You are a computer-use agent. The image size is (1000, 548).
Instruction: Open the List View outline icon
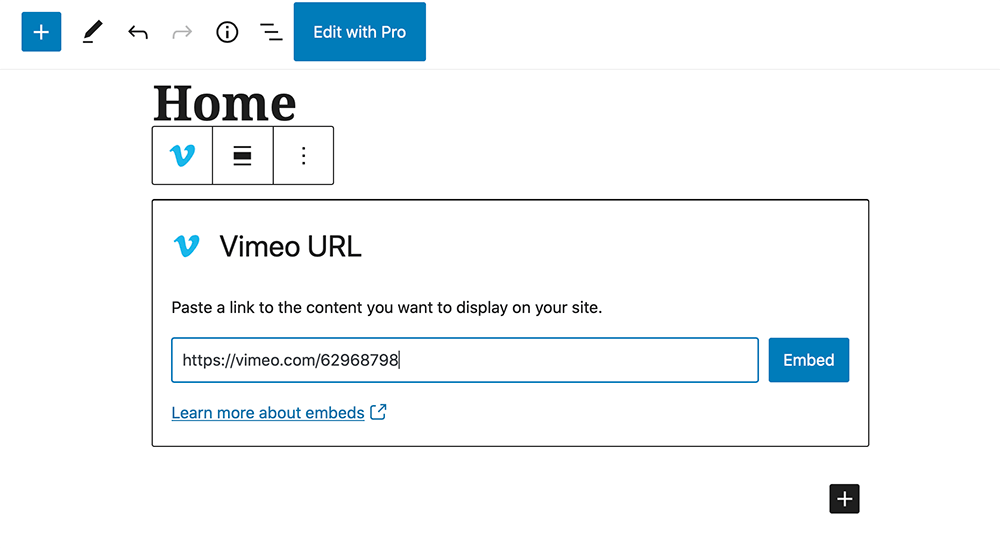pyautogui.click(x=271, y=32)
